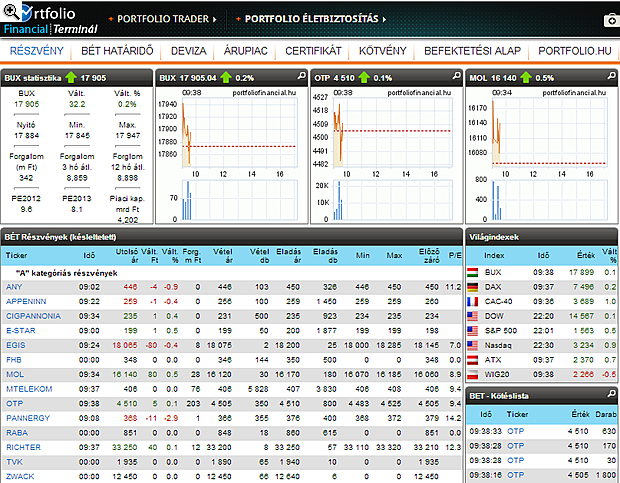
Task: Click the BUX intraday price chart
Action: 240,132
